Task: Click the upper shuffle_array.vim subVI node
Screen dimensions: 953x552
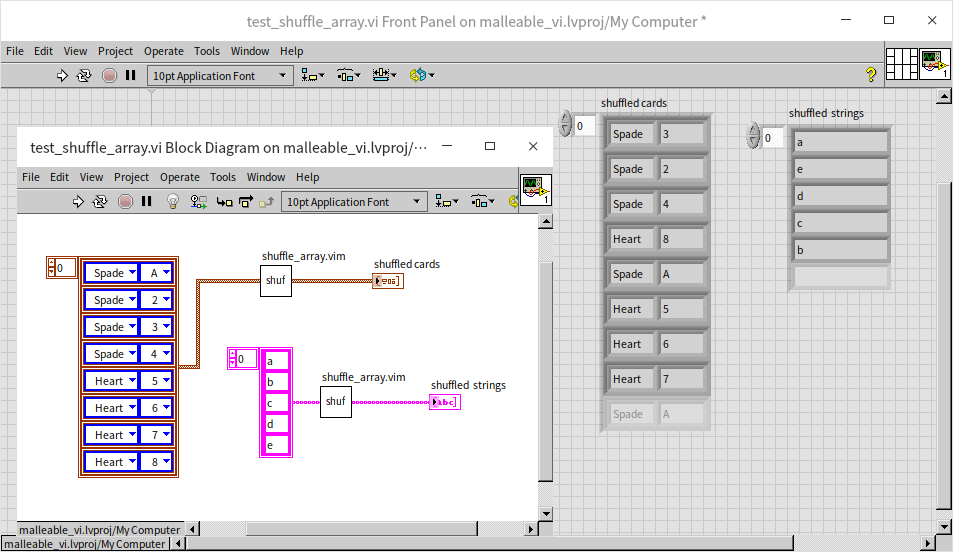Action: click(276, 281)
